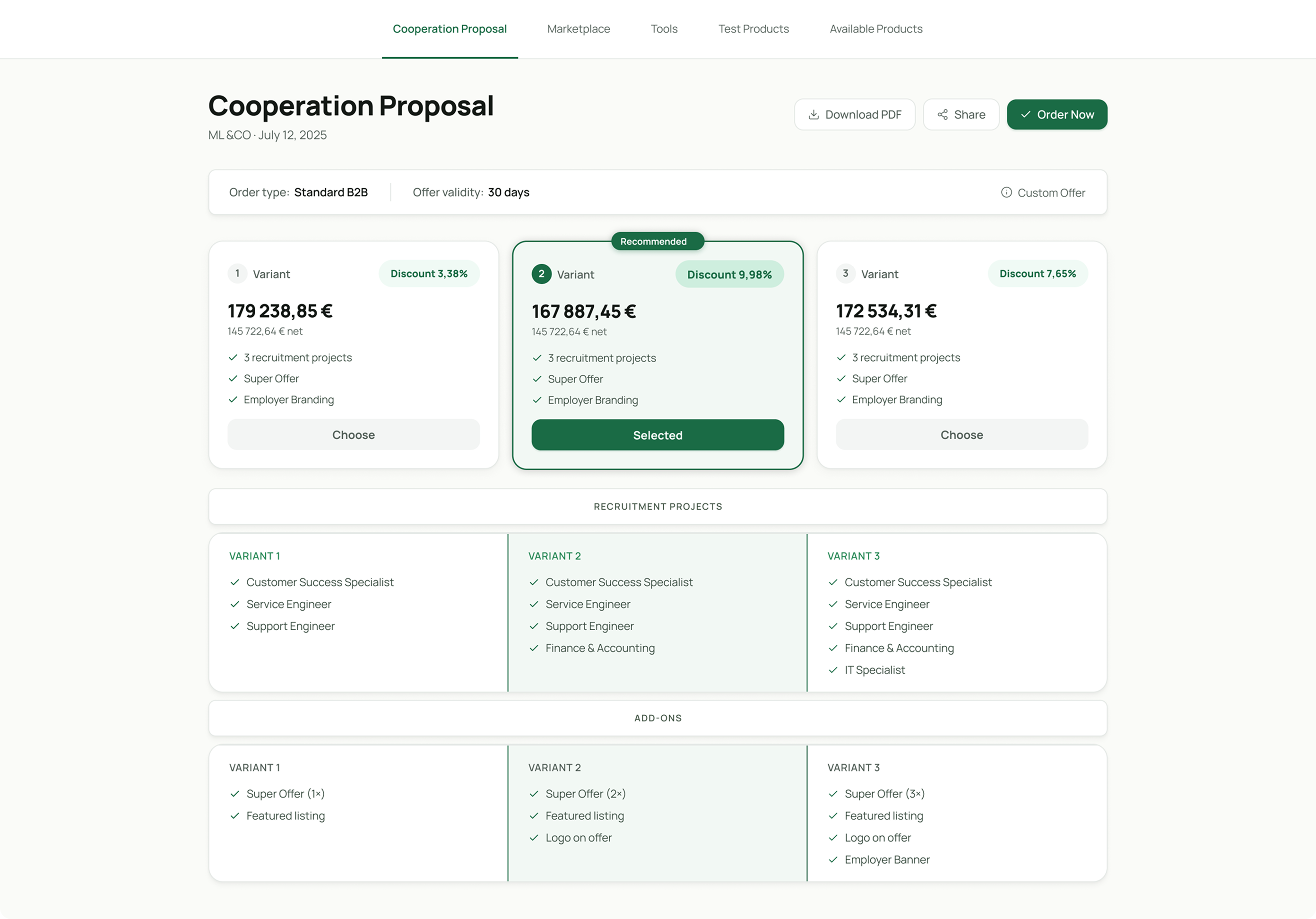
Task: Click Standard B2B order type value
Action: pyautogui.click(x=331, y=192)
